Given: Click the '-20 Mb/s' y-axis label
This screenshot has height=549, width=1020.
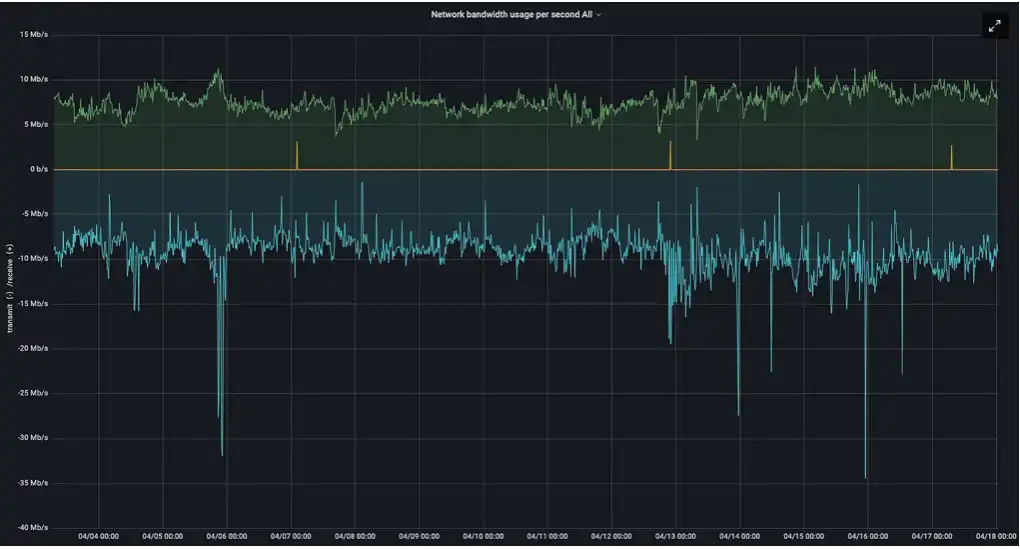Looking at the screenshot, I should pos(33,348).
